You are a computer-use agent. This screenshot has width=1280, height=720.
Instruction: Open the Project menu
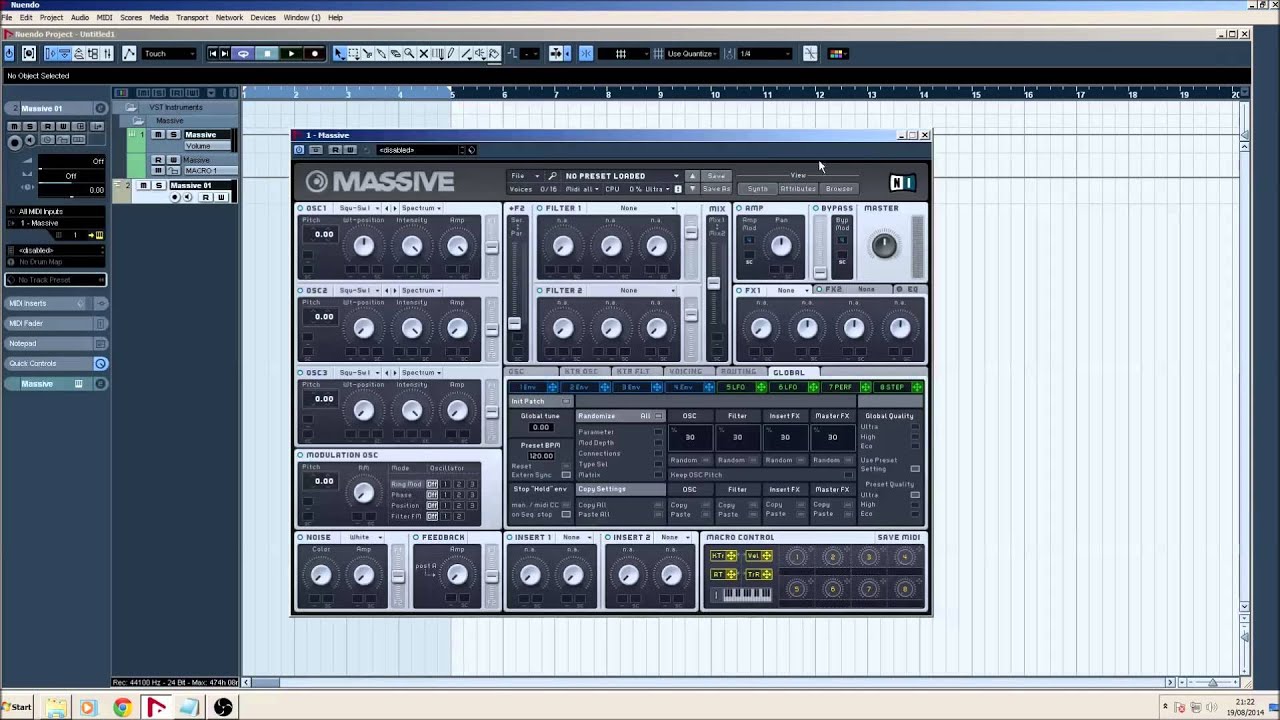51,17
